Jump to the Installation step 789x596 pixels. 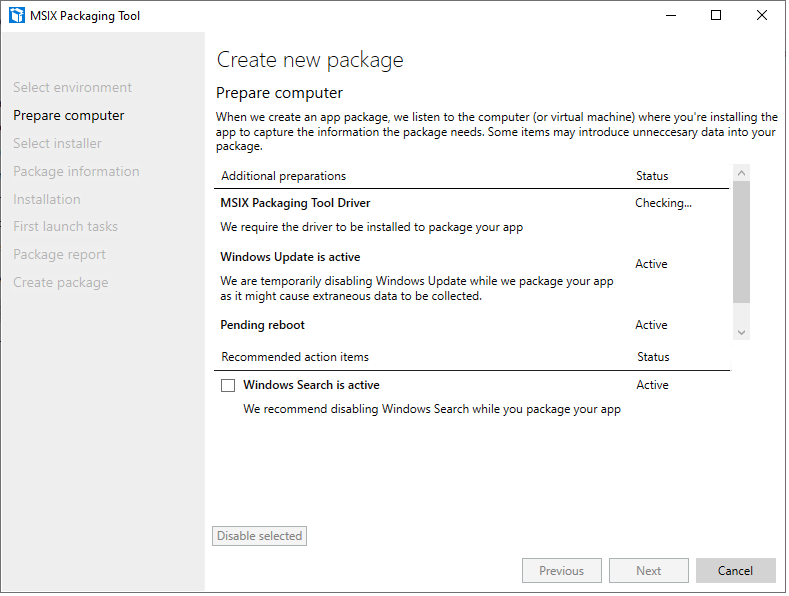pyautogui.click(x=47, y=200)
